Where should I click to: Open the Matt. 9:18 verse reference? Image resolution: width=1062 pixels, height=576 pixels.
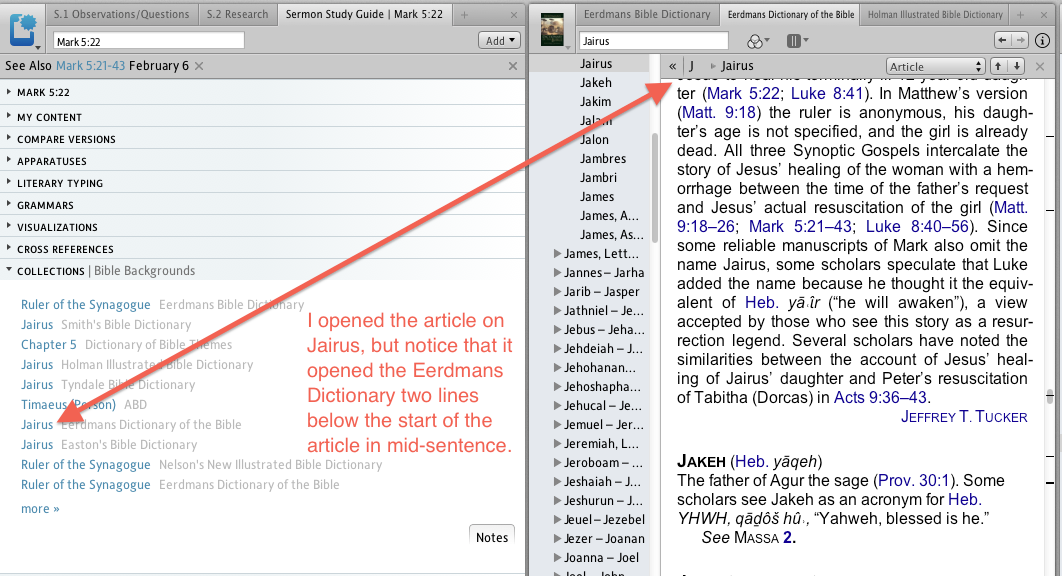pos(721,112)
